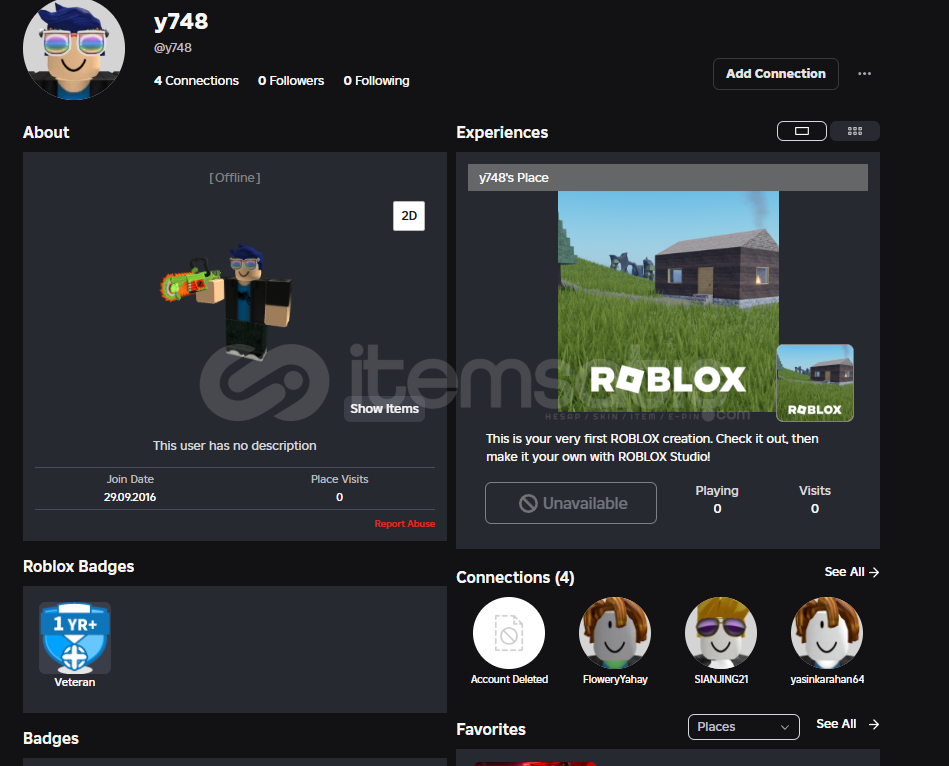Click the y748 display name heading
949x766 pixels.
pyautogui.click(x=181, y=22)
